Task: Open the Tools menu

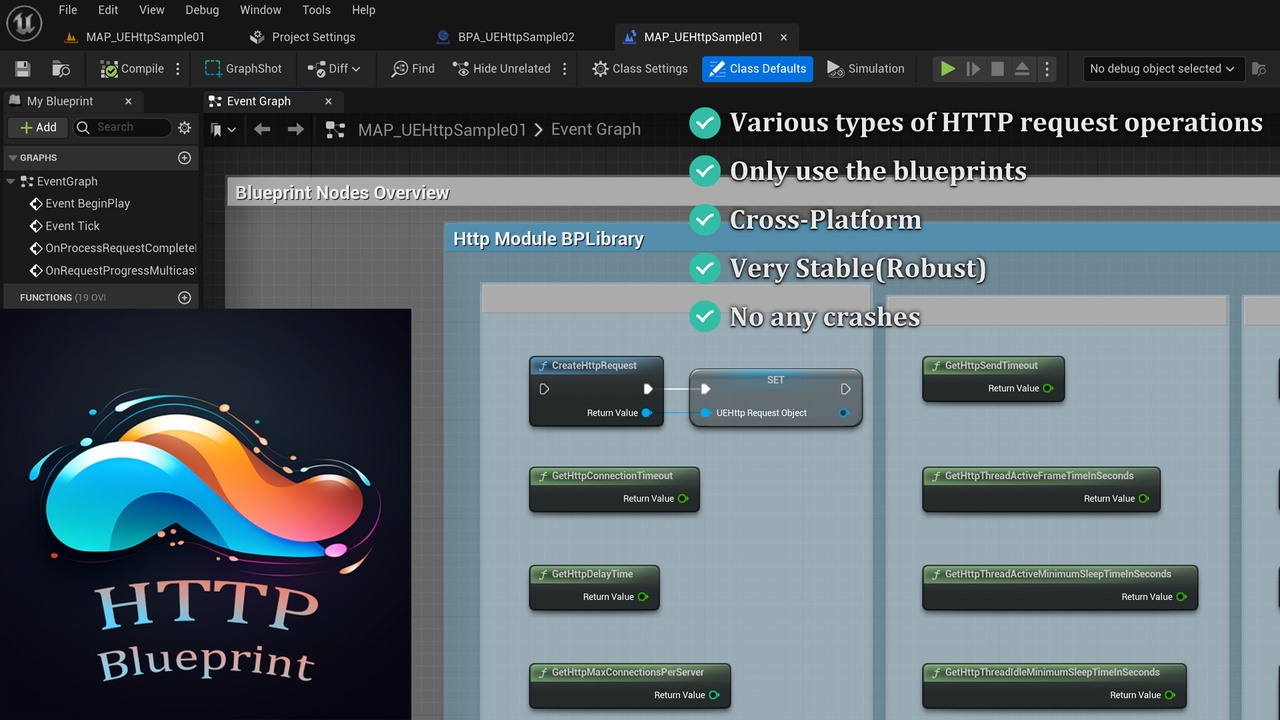Action: [x=316, y=10]
